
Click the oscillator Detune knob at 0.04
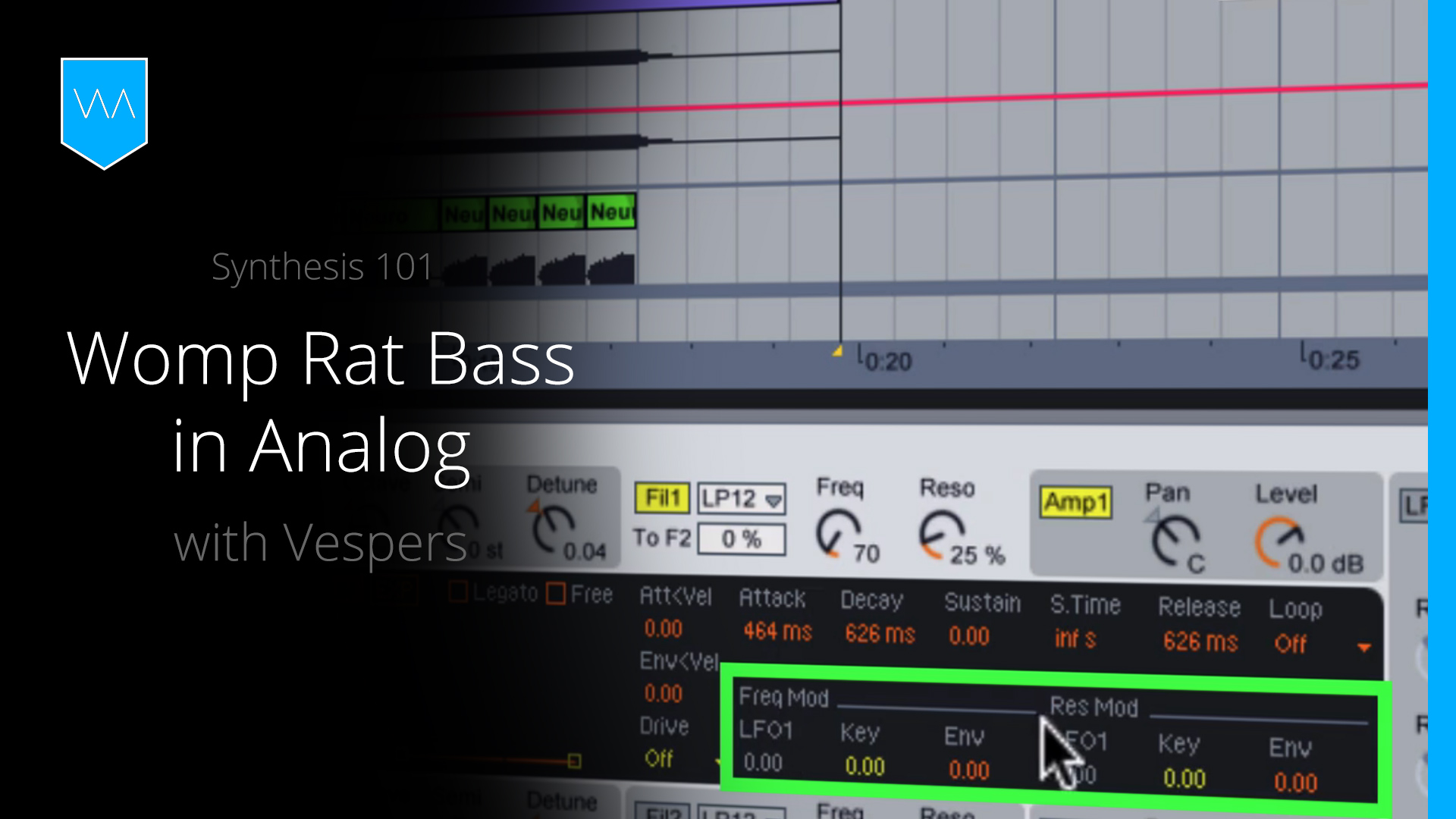click(553, 529)
